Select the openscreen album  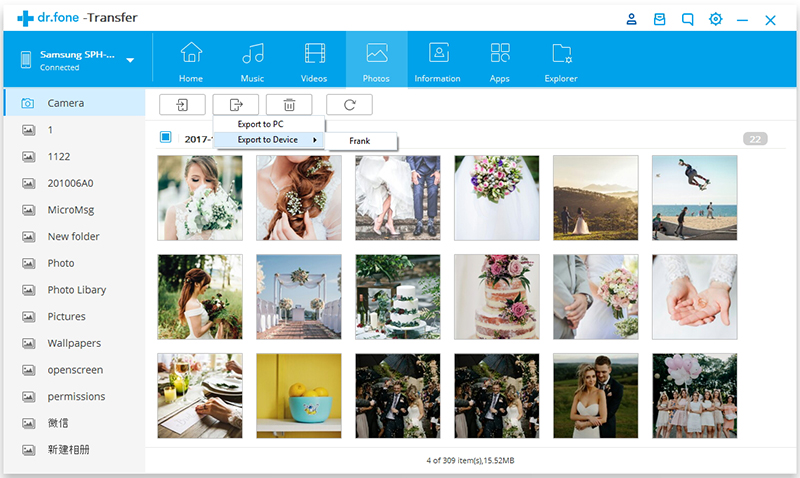click(x=74, y=370)
